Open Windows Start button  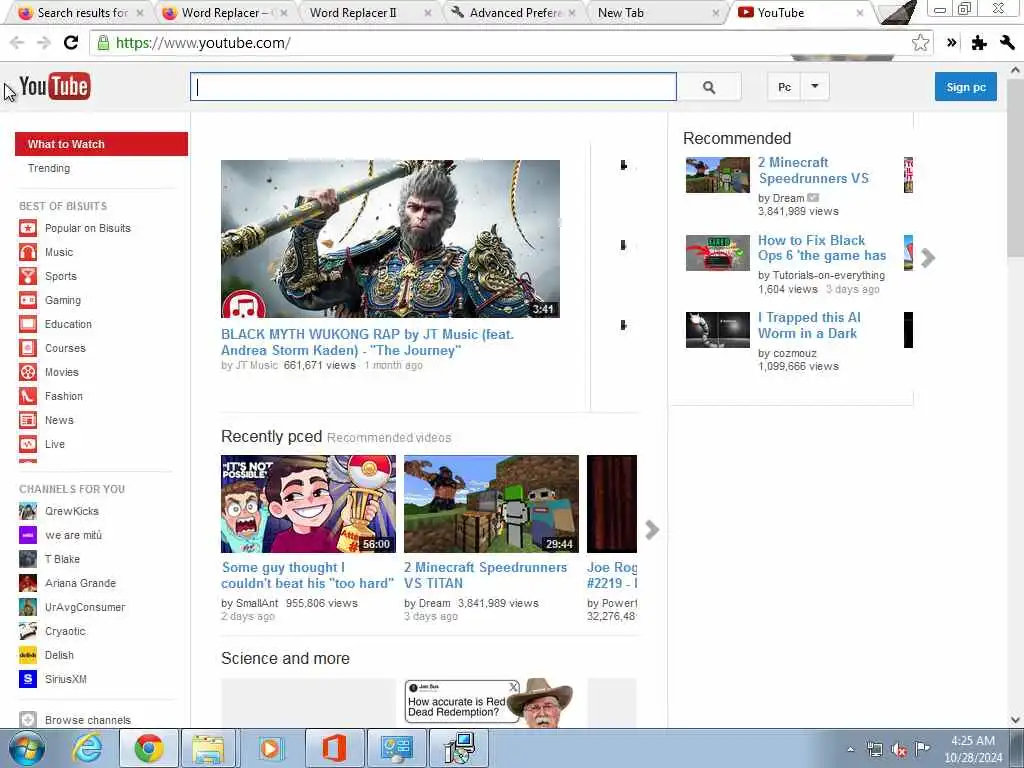[27, 749]
